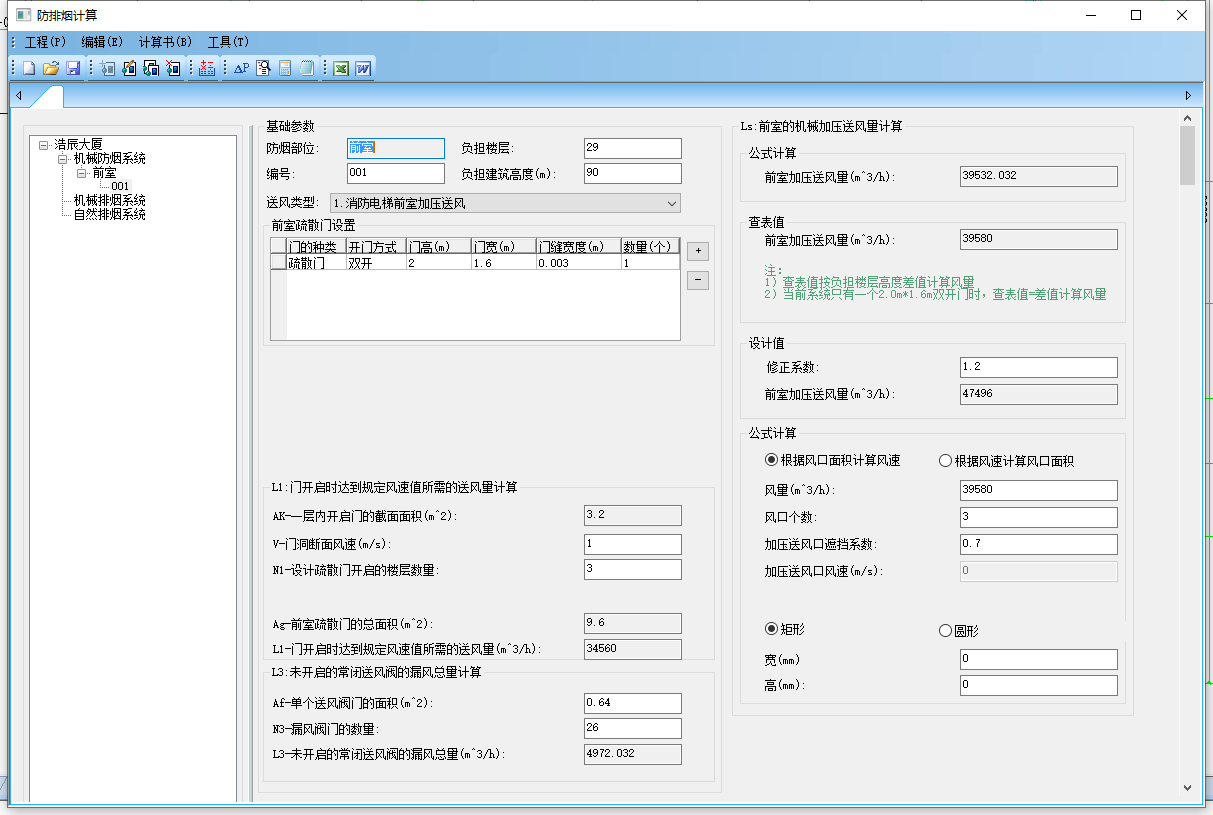Save the project using the toolbar icon
The width and height of the screenshot is (1213, 815).
coord(73,67)
